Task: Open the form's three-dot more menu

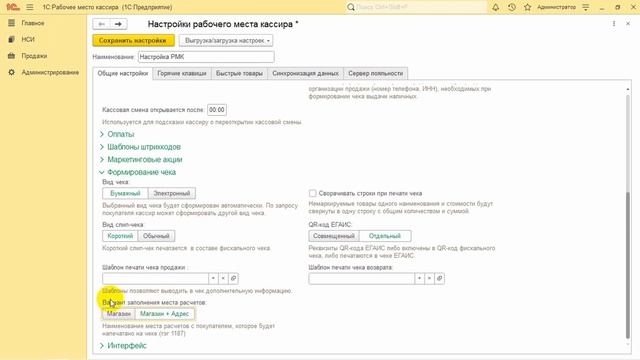Action: (x=614, y=24)
